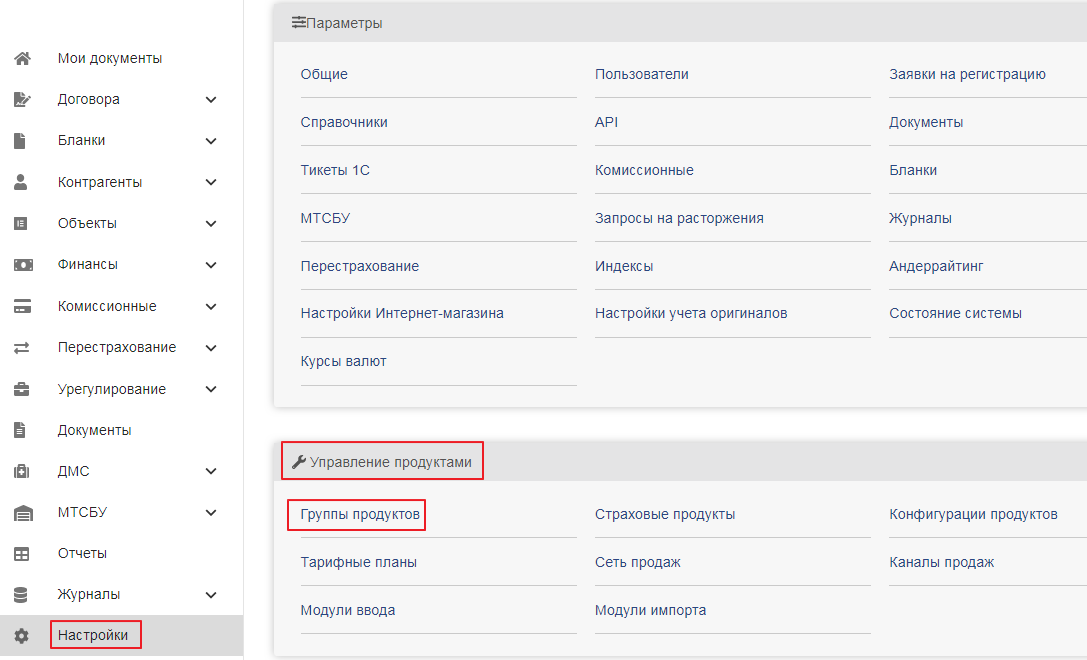Open the Тарифные планы link
Screen dimensions: 1087x660
point(358,562)
